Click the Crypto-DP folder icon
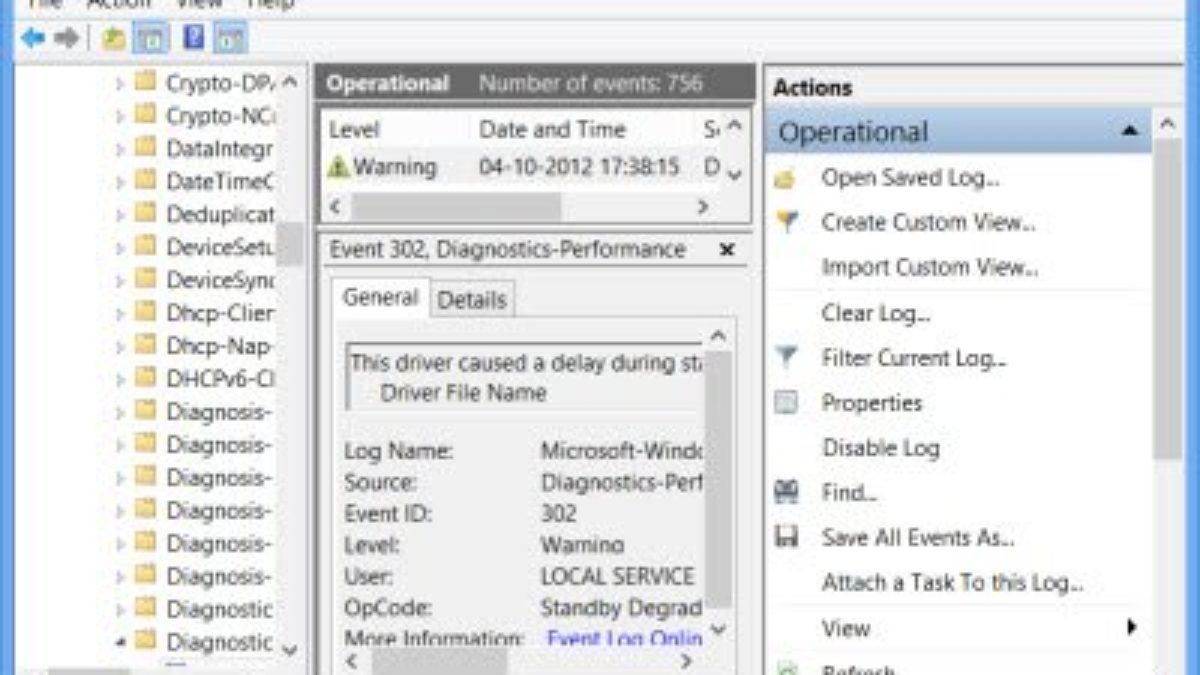1200x675 pixels. [146, 82]
